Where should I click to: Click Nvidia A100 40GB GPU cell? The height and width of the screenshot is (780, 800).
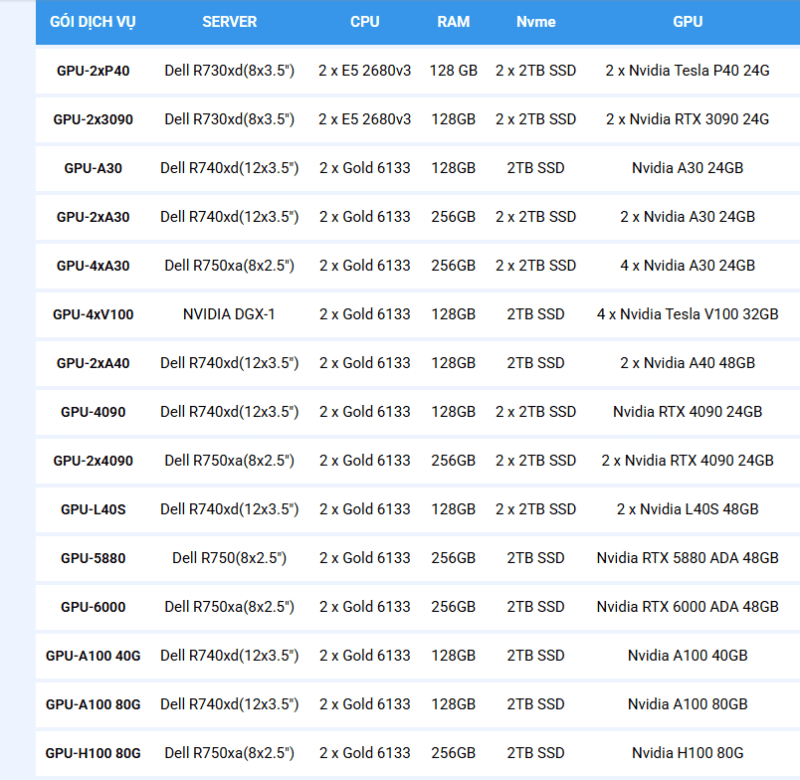pos(688,656)
